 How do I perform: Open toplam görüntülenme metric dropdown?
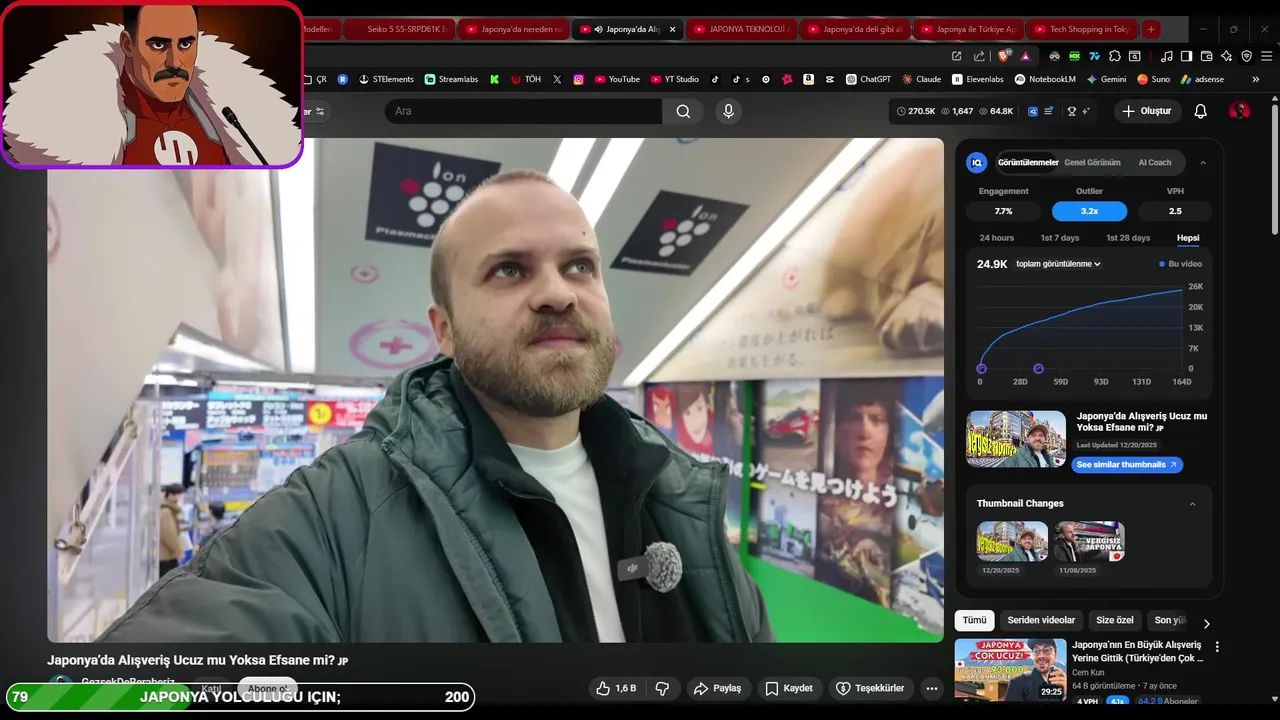pos(1058,264)
